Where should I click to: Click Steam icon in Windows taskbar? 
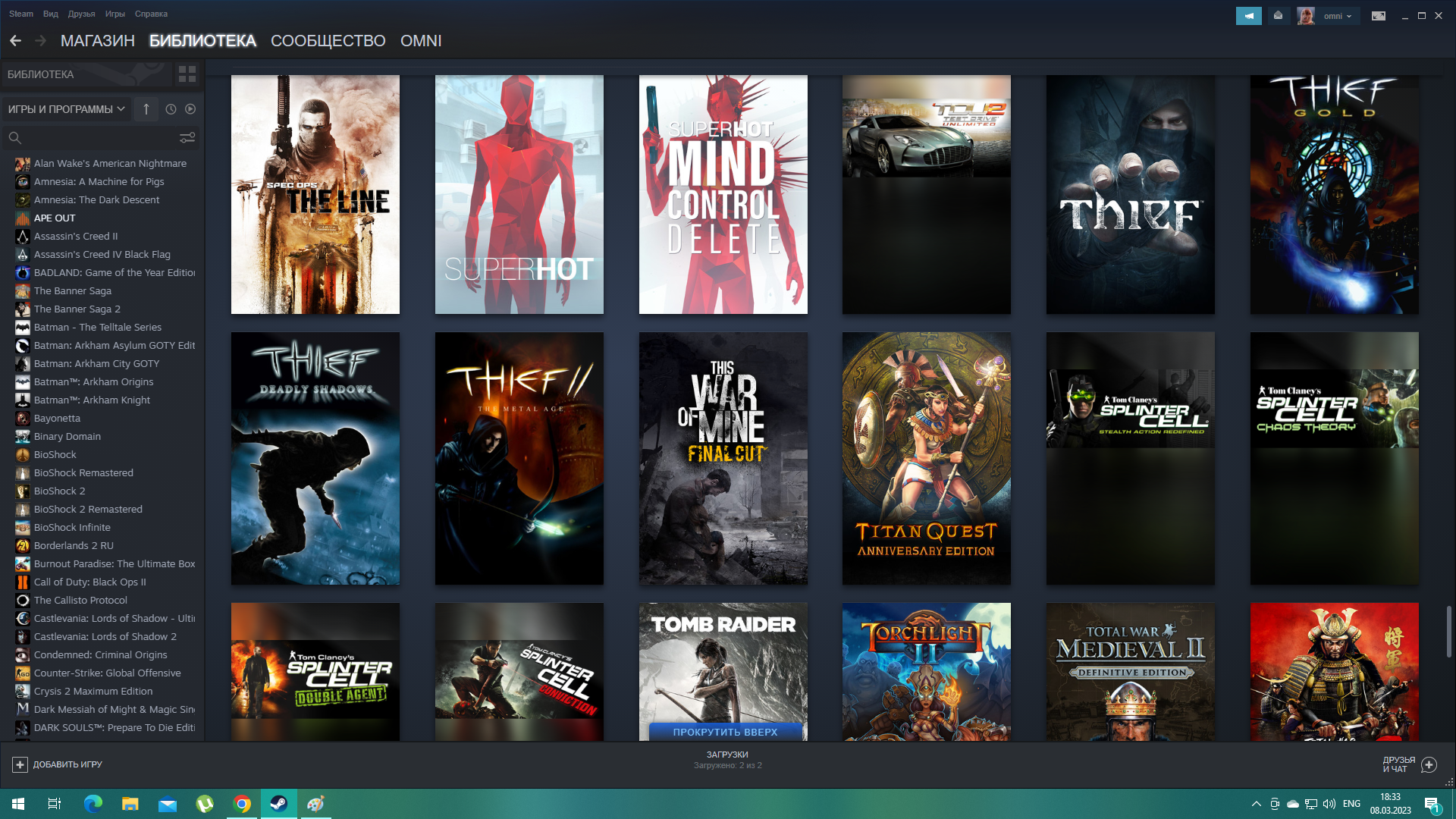point(278,804)
